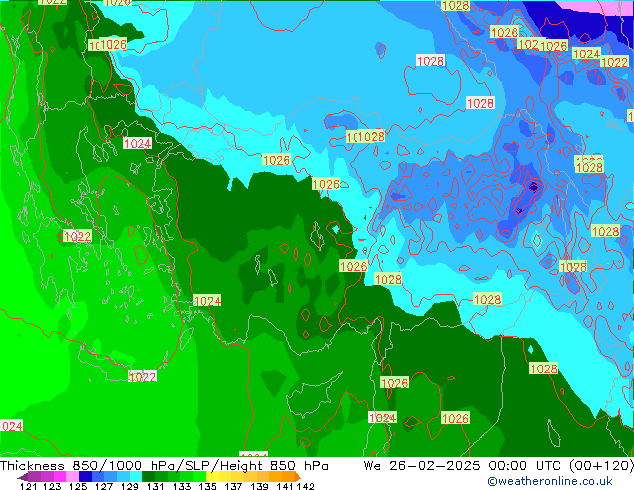Click the overlapping '1c1026' isobar label
This screenshot has width=634, height=490.
coord(108,44)
